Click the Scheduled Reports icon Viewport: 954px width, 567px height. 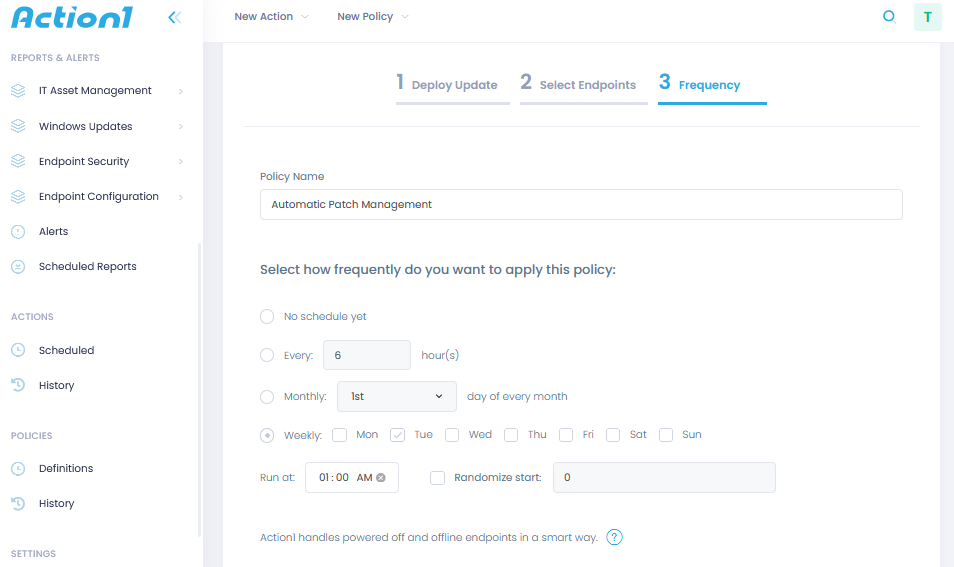18,266
